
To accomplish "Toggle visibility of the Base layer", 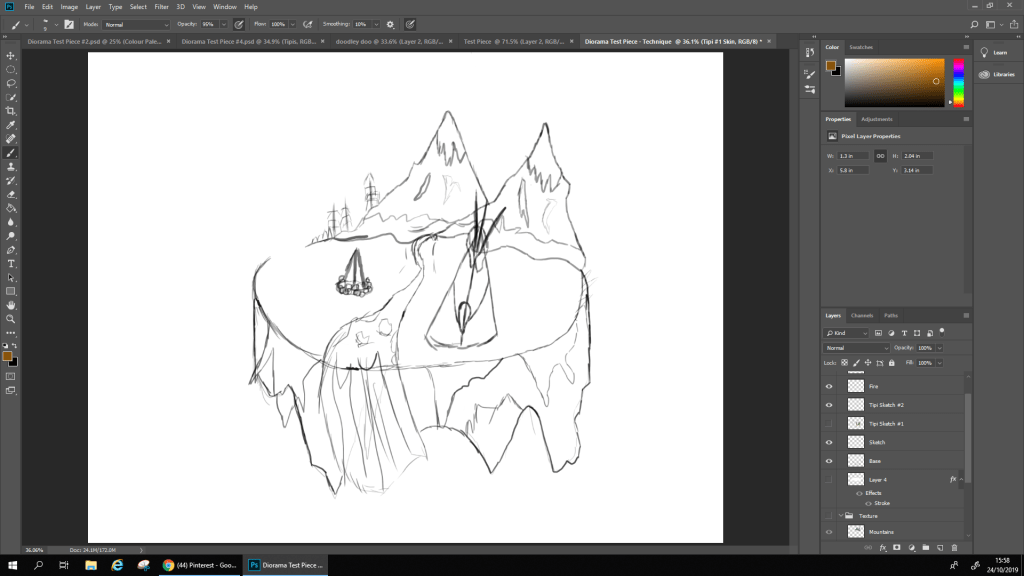I will [x=829, y=461].
